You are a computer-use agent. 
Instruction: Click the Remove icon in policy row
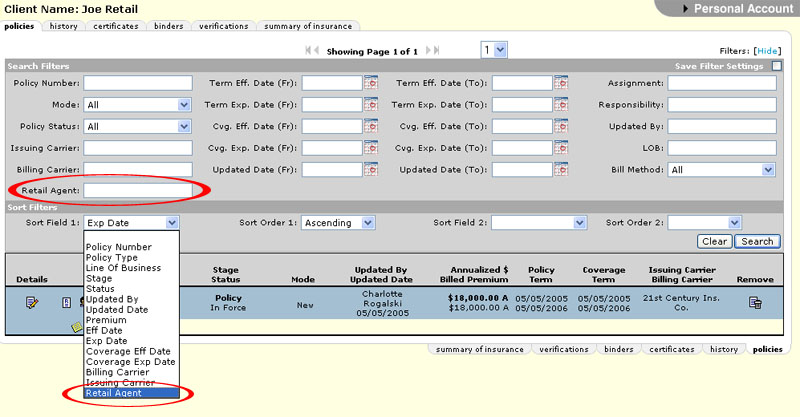[755, 303]
